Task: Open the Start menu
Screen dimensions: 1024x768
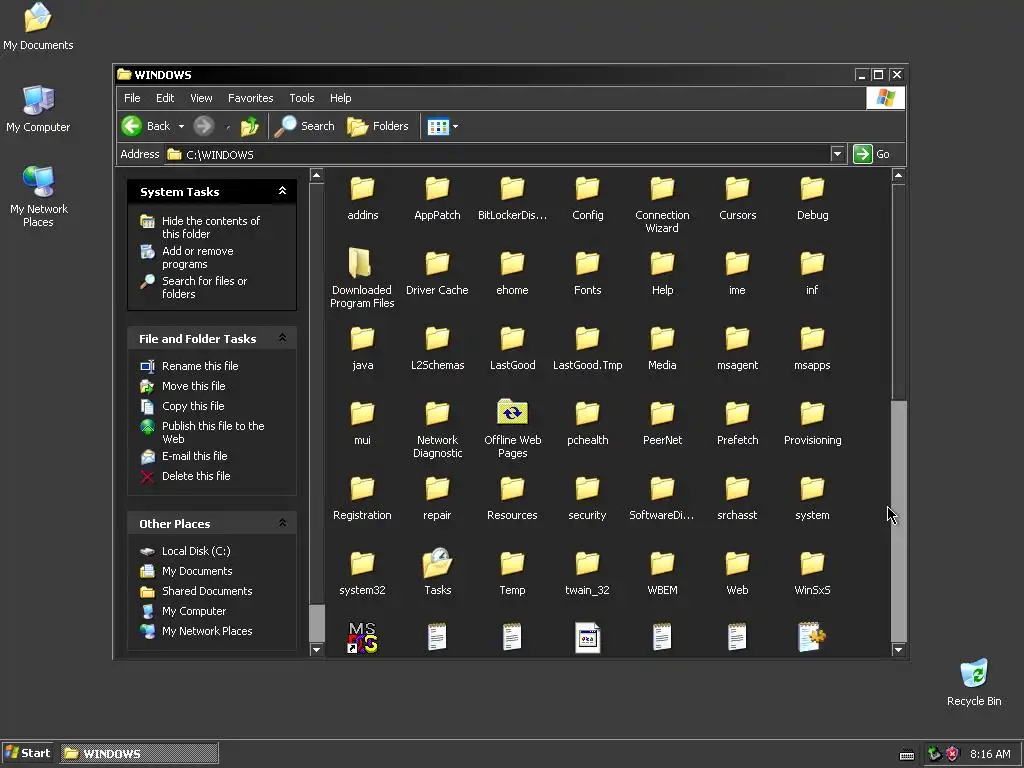Action: pyautogui.click(x=27, y=753)
